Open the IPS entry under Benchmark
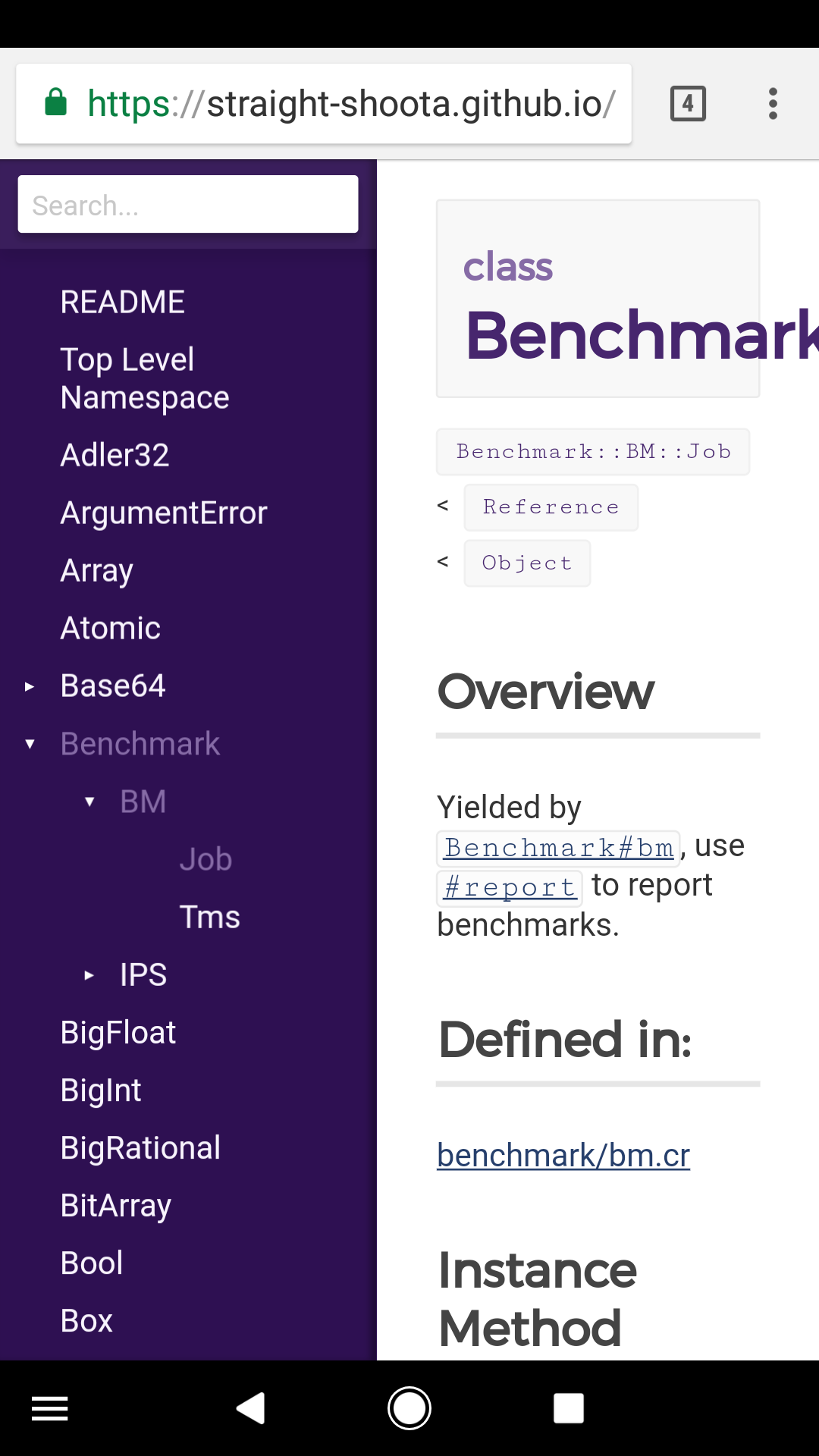This screenshot has height=1456, width=819. click(143, 974)
